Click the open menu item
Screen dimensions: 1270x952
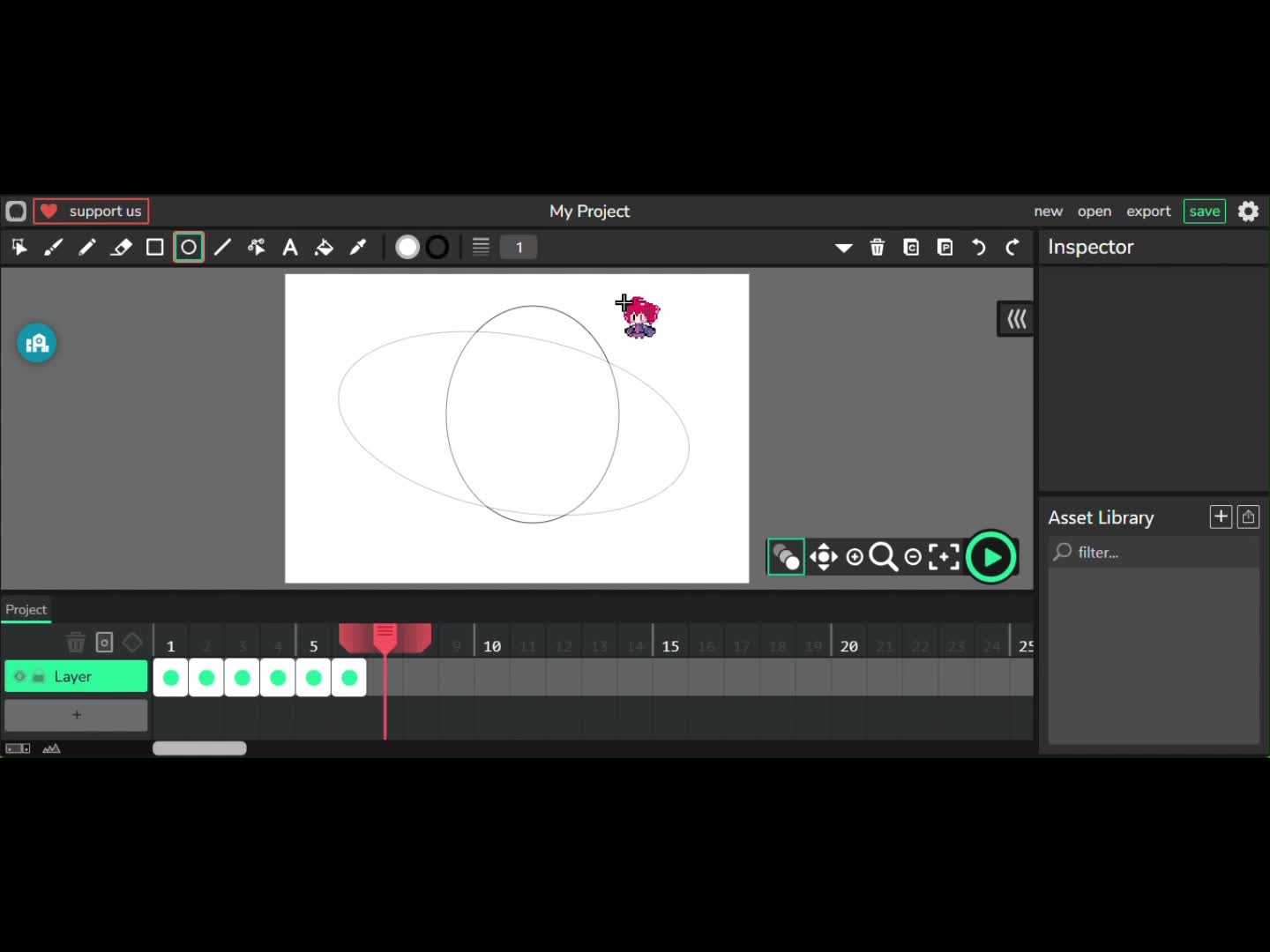pyautogui.click(x=1094, y=212)
